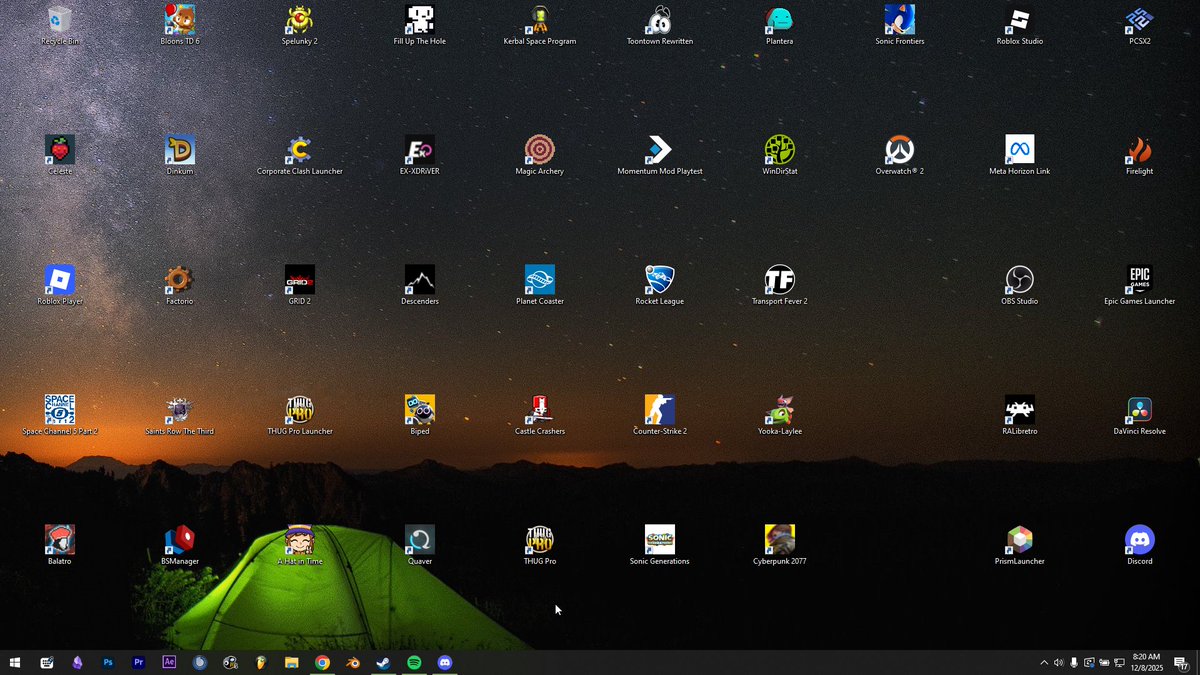Select the WinDirStat desktop icon

tap(780, 155)
